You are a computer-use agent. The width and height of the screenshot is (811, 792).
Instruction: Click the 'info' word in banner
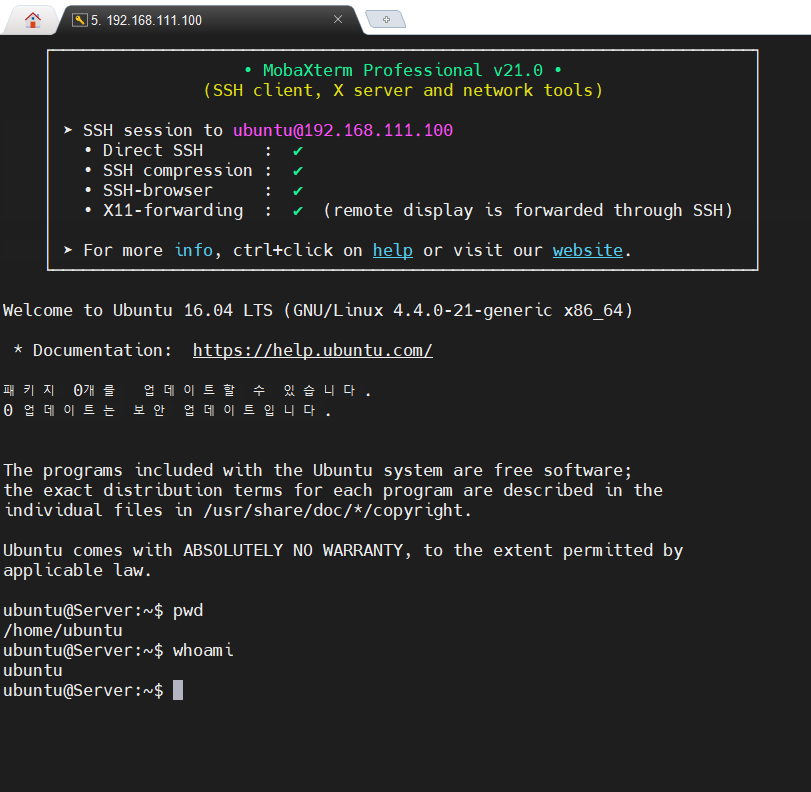point(194,250)
